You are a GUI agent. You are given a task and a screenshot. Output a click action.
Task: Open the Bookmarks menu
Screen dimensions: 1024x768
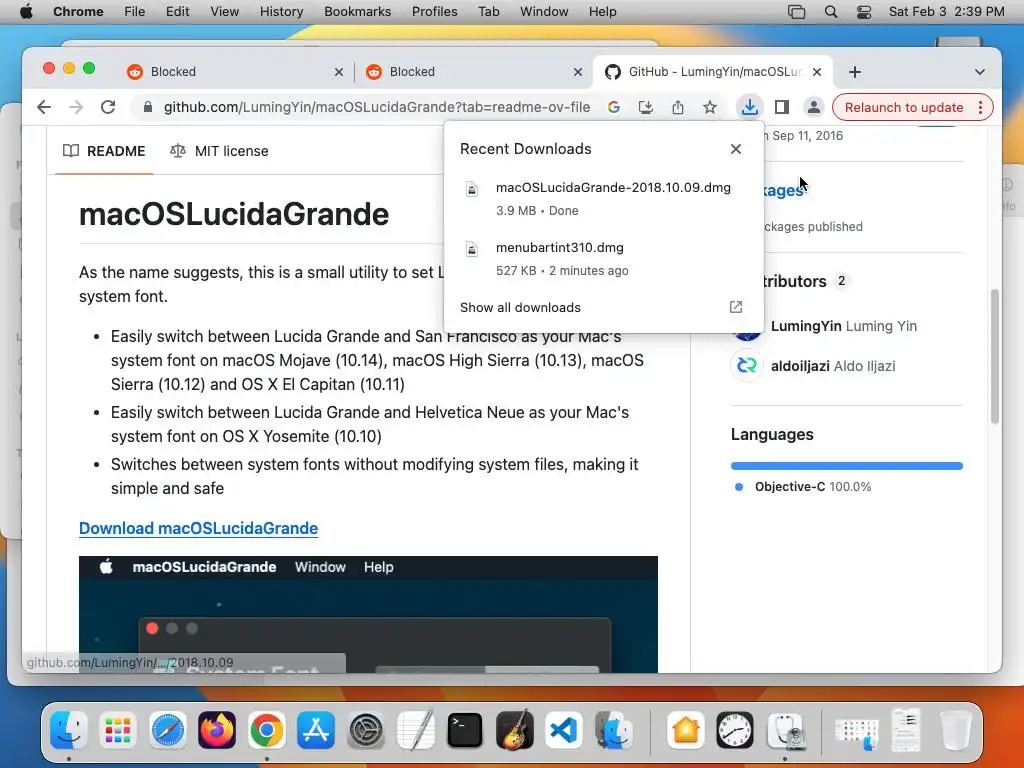tap(357, 12)
